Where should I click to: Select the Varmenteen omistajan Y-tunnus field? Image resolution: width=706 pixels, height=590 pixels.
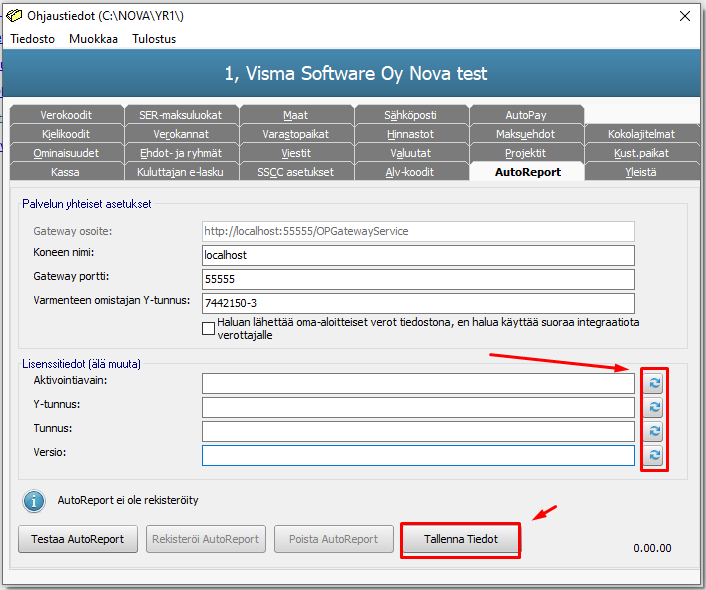click(418, 303)
